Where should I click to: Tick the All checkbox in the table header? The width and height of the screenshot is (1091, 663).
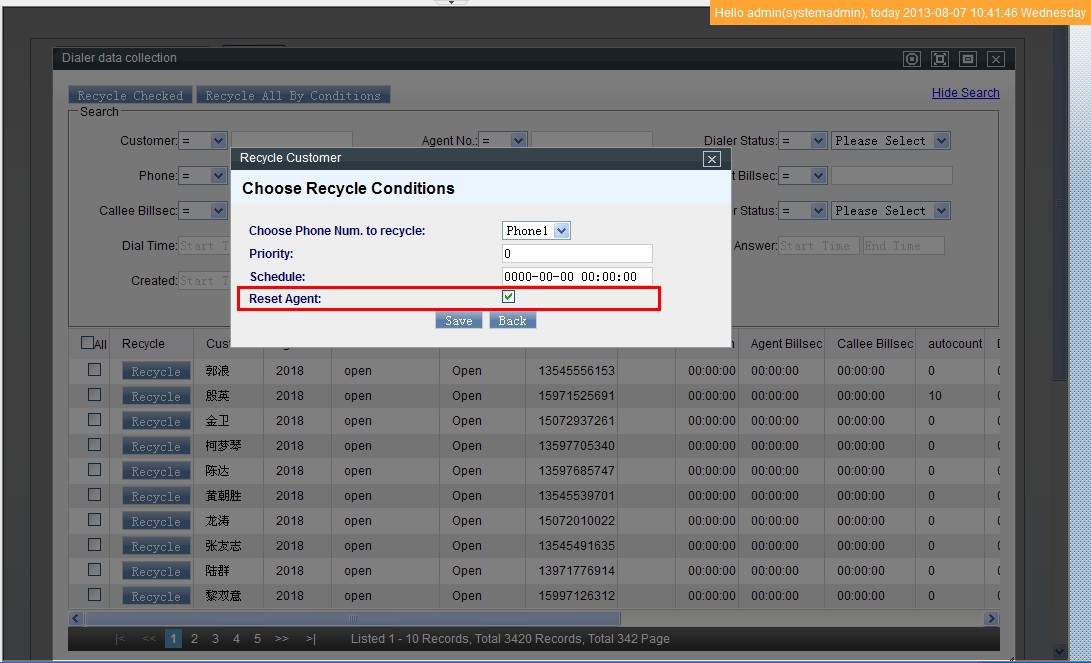[88, 343]
